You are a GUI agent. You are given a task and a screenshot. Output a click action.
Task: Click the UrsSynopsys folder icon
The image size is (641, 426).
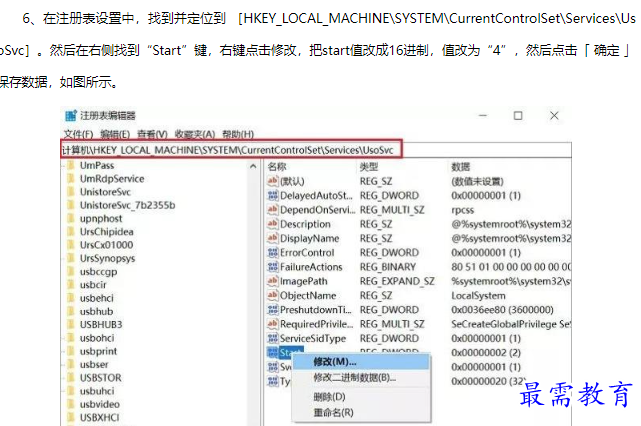(71, 258)
